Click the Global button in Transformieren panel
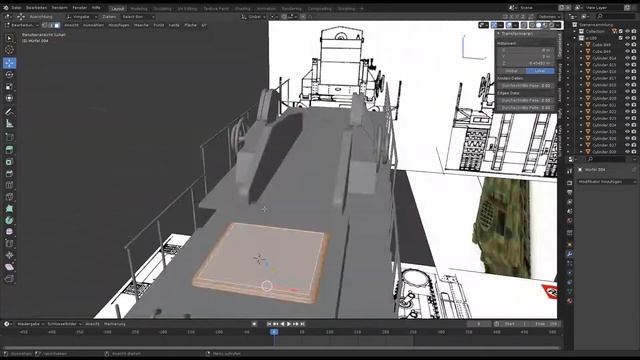 tap(511, 71)
